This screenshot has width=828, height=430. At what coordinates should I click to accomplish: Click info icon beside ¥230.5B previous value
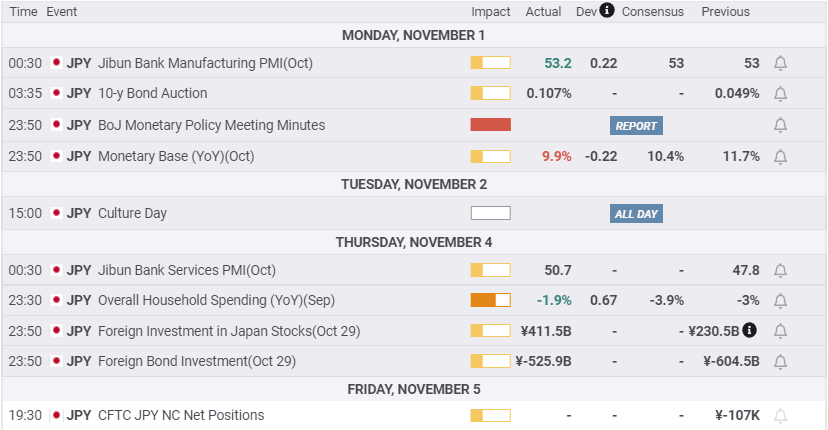pos(750,330)
